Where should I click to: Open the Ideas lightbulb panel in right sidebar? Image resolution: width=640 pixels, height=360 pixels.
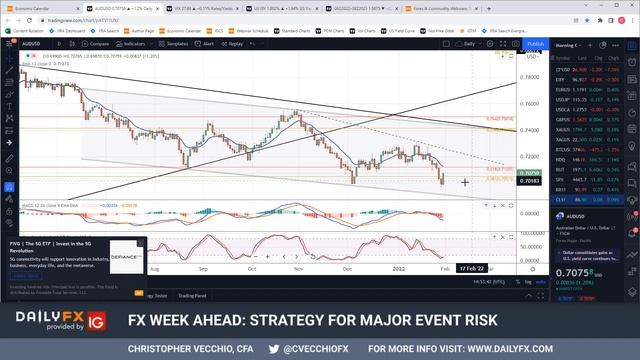point(632,146)
